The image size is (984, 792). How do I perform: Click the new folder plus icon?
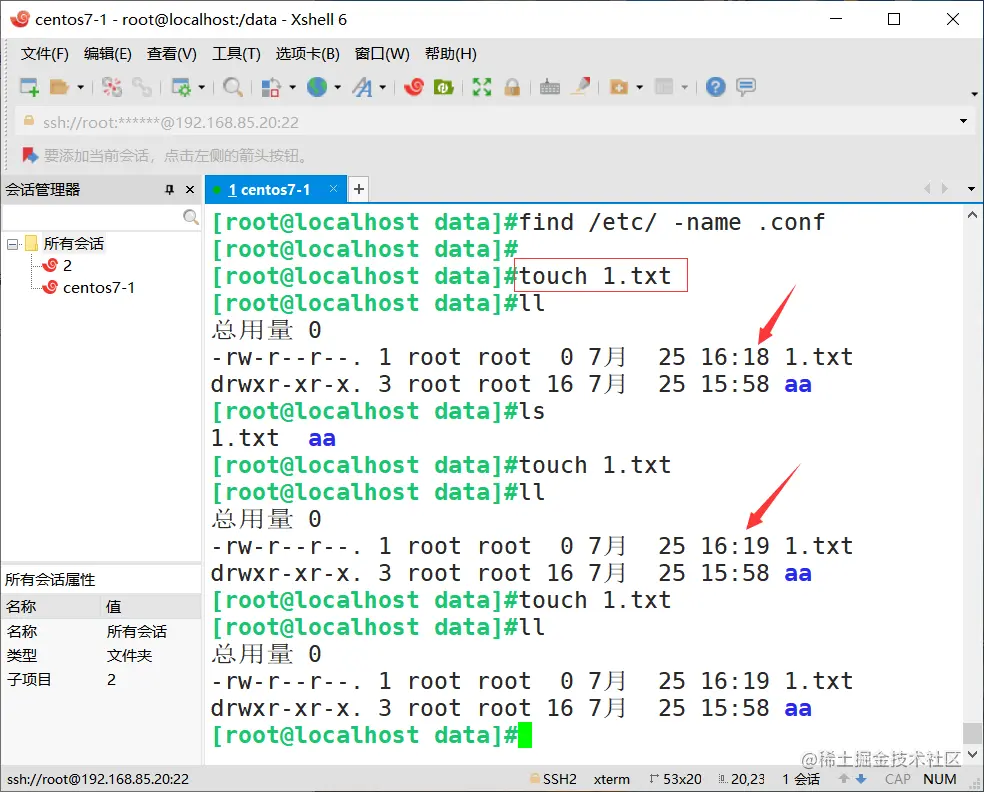click(x=619, y=87)
